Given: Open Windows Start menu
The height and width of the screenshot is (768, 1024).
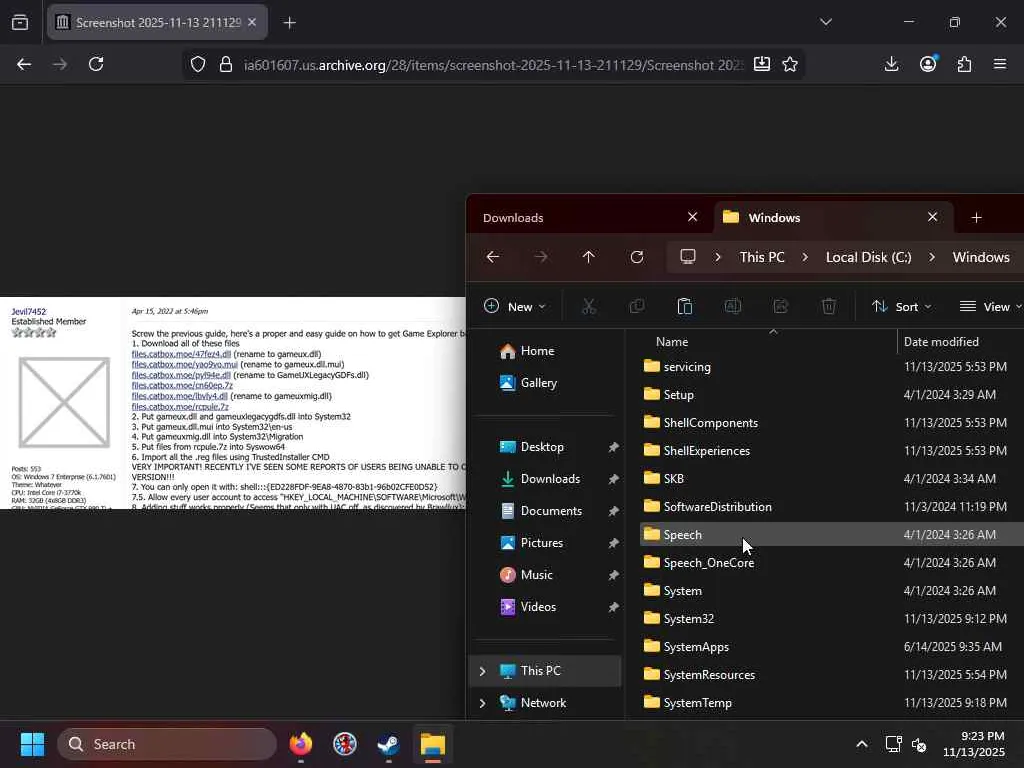Looking at the screenshot, I should [x=32, y=744].
